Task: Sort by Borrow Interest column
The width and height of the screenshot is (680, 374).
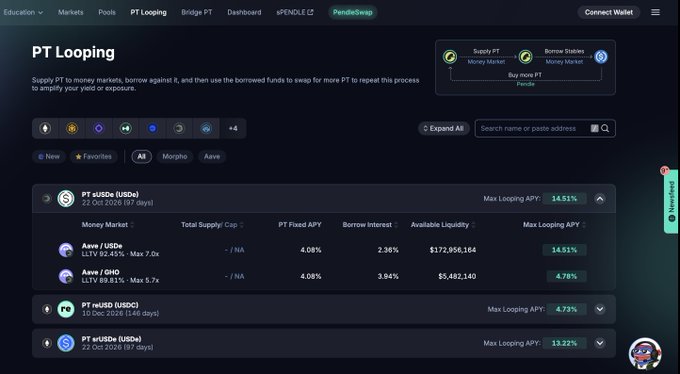Action: tap(370, 225)
